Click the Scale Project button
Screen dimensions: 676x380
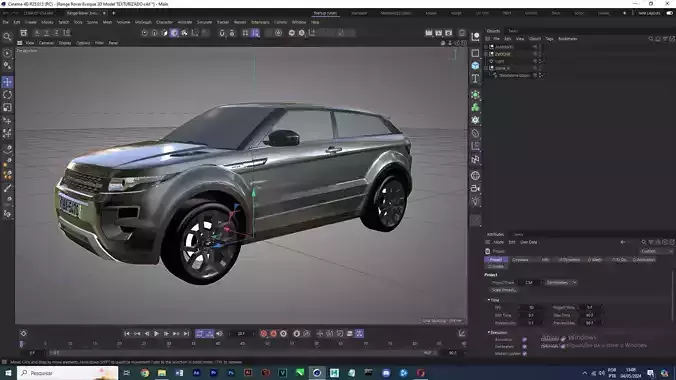coord(504,290)
